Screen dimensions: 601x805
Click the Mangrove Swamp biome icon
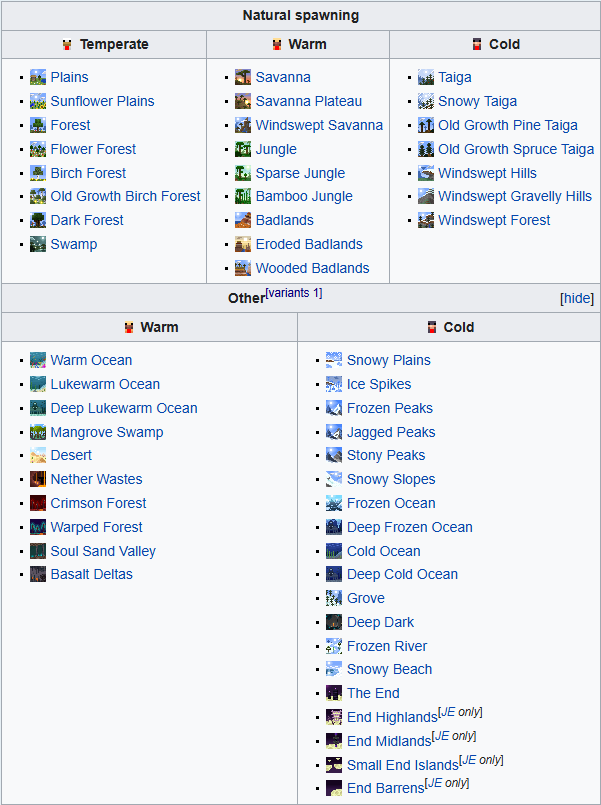[38, 432]
